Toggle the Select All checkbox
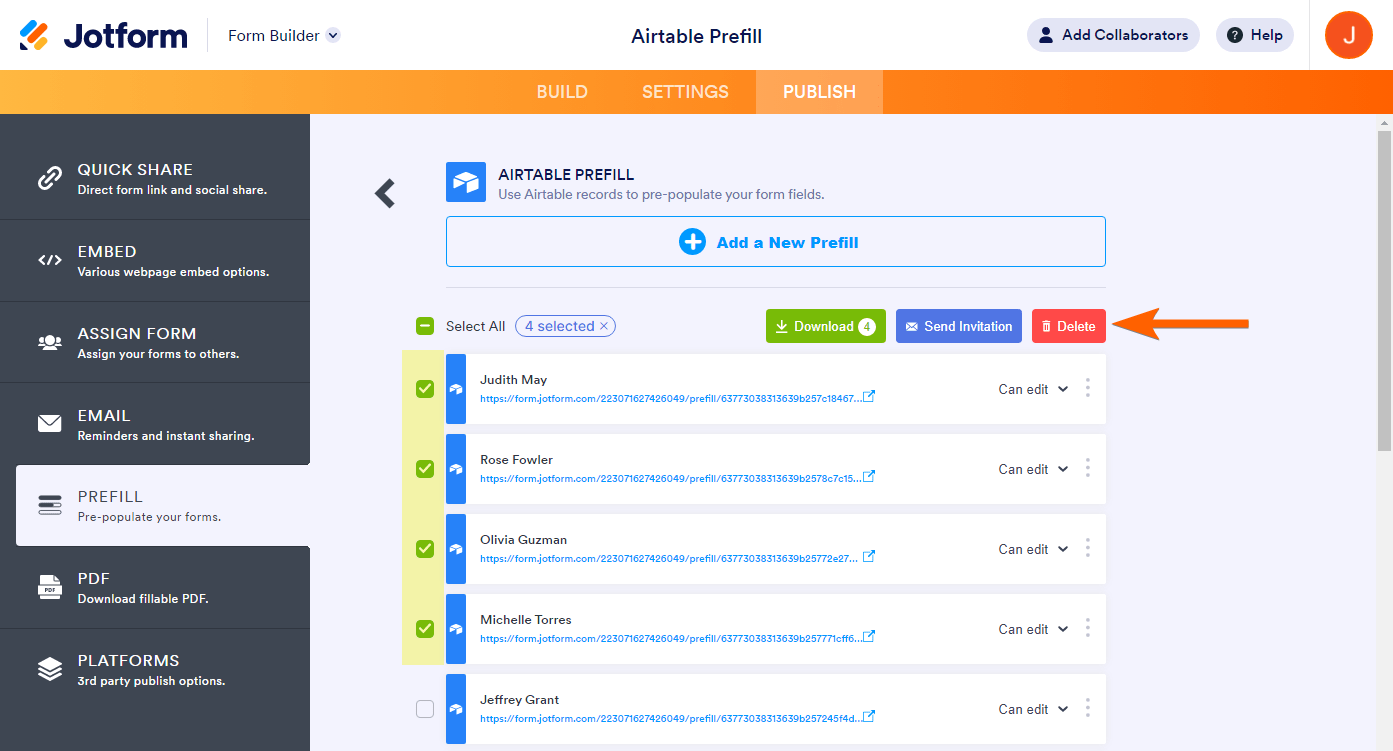The width and height of the screenshot is (1393, 751). pyautogui.click(x=425, y=326)
